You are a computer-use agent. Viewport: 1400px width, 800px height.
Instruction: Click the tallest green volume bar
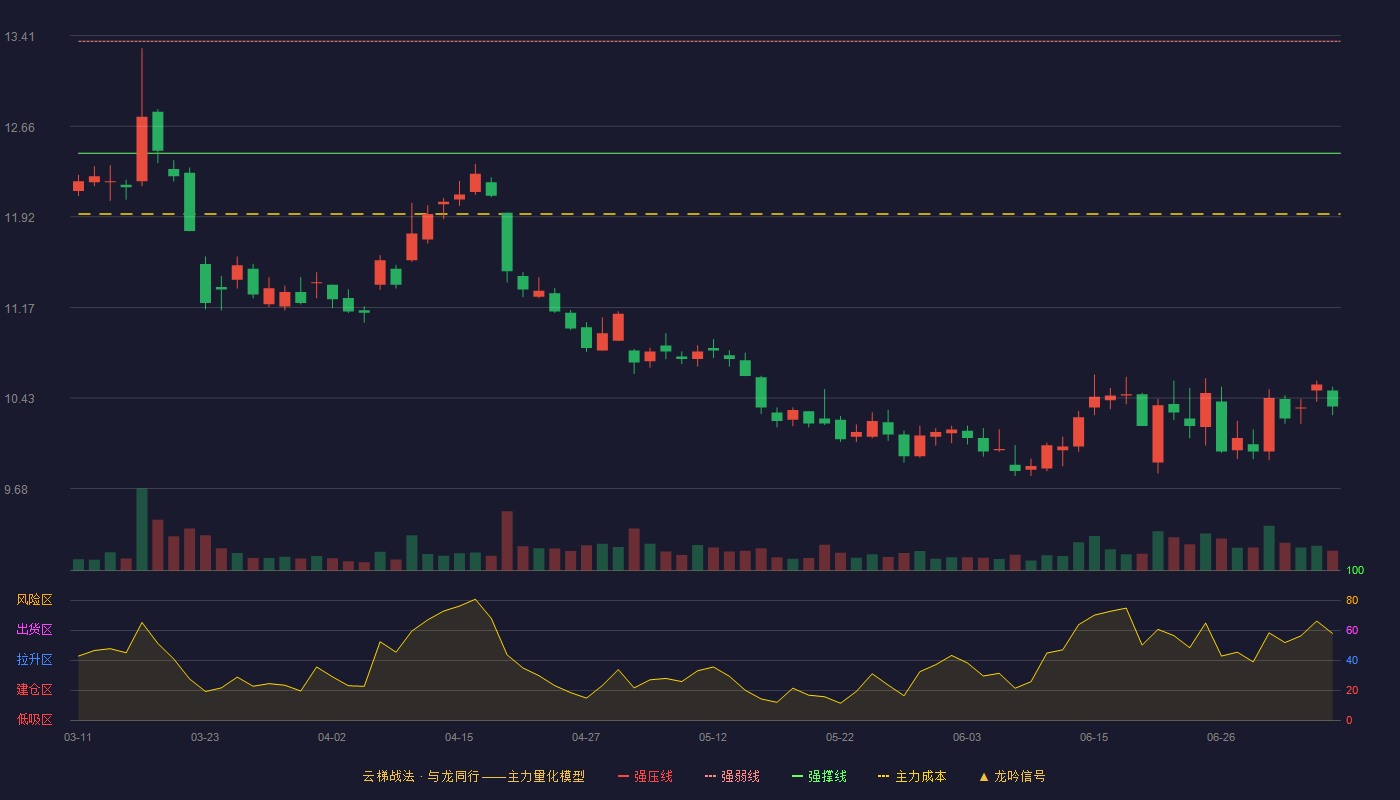[x=142, y=529]
